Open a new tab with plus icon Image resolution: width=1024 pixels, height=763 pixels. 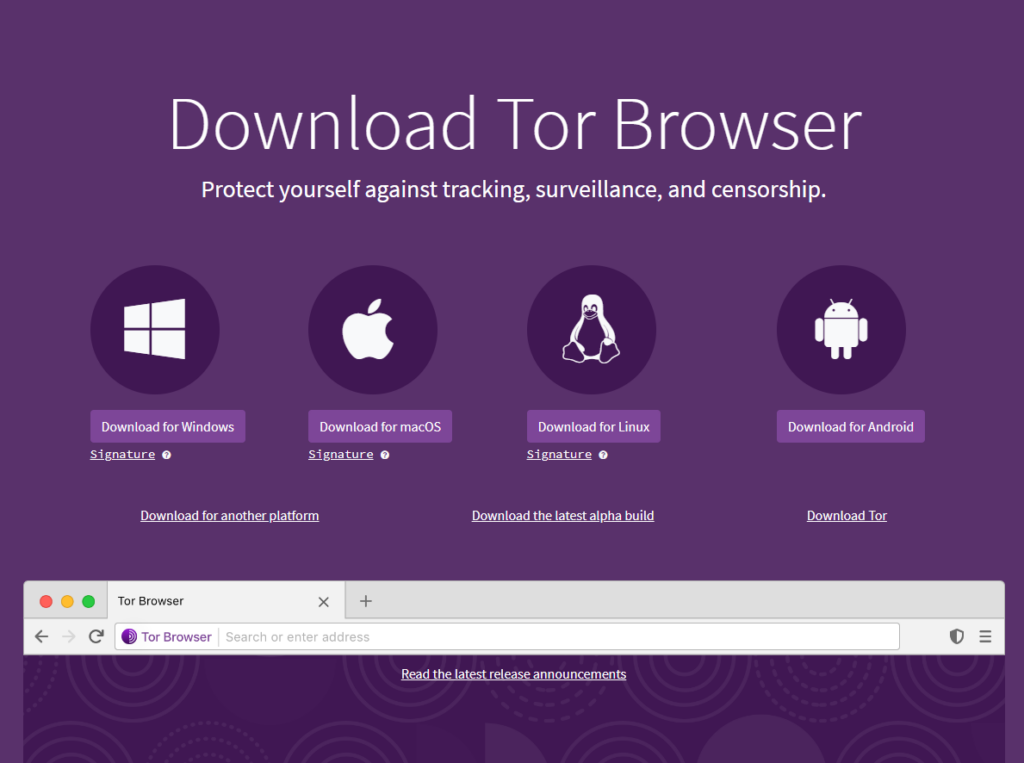coord(366,601)
